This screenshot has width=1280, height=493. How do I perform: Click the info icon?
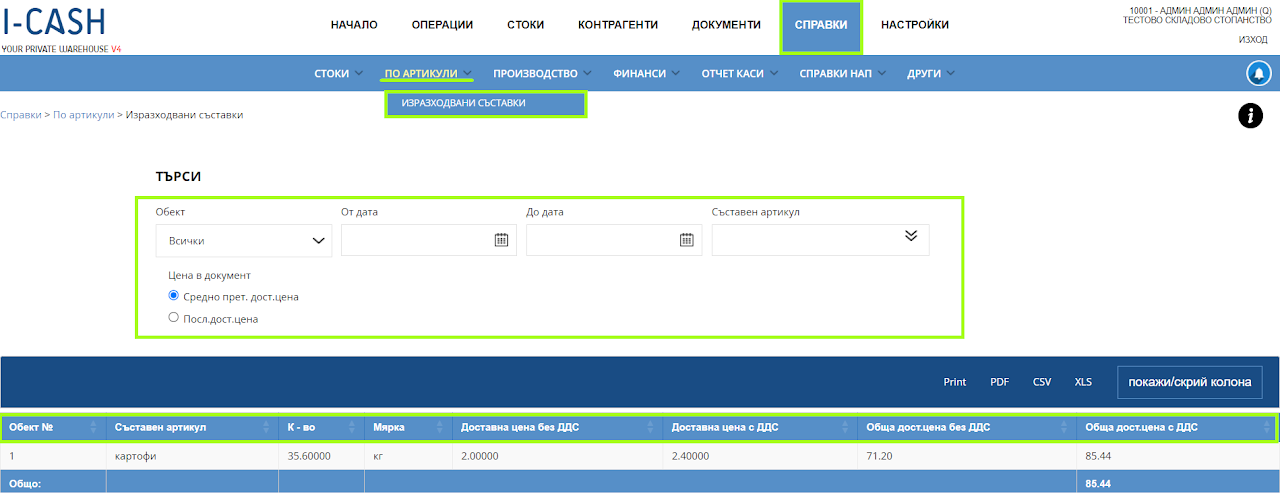pyautogui.click(x=1250, y=116)
